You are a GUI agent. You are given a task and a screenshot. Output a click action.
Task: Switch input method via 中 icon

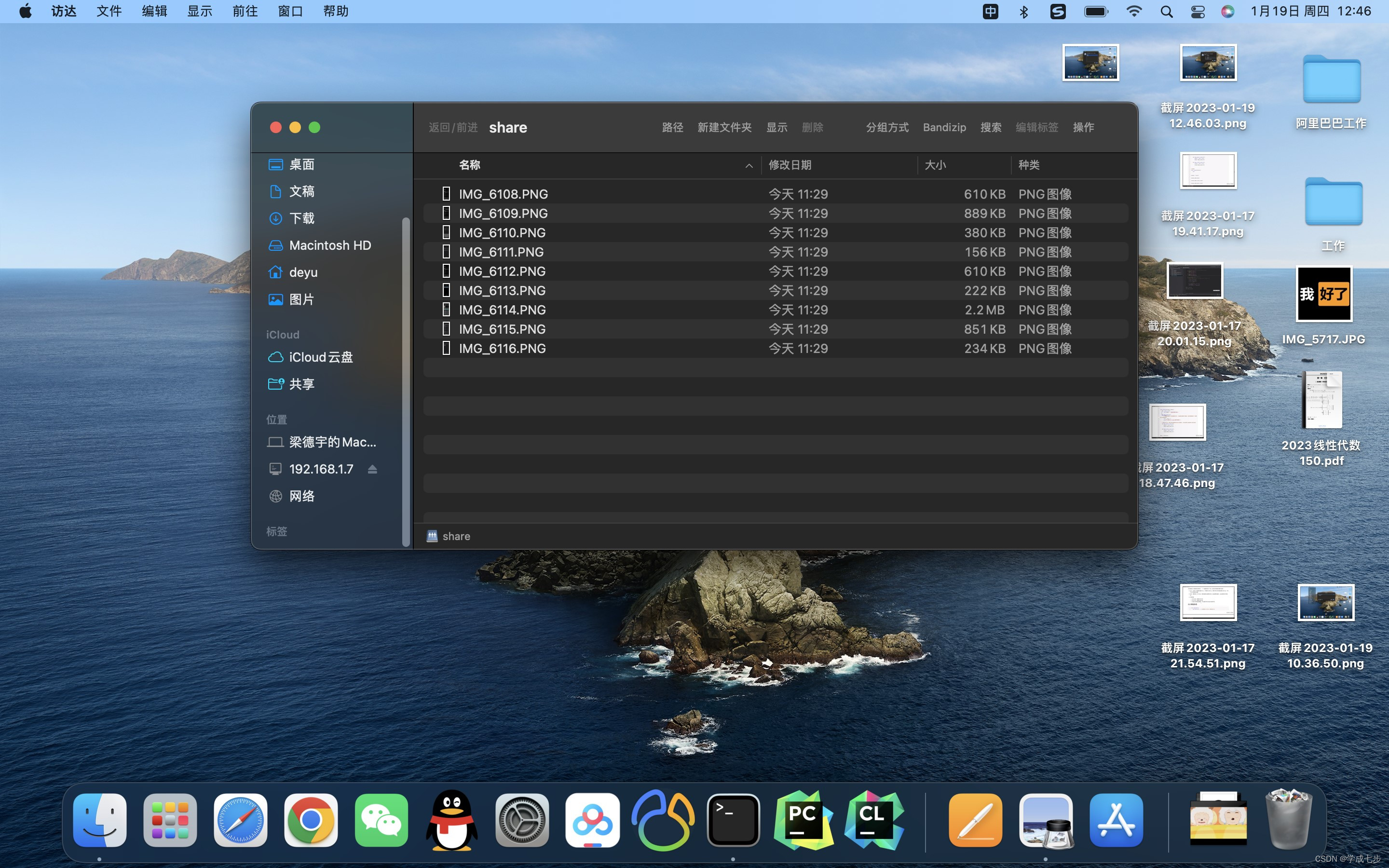click(x=990, y=12)
